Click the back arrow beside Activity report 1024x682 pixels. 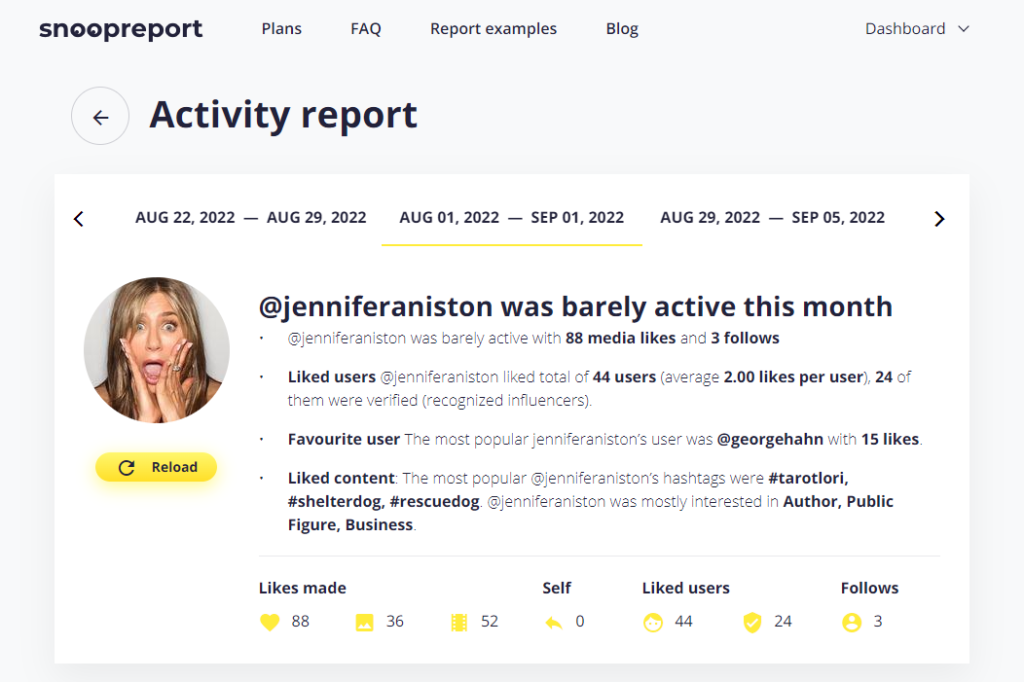pos(100,116)
